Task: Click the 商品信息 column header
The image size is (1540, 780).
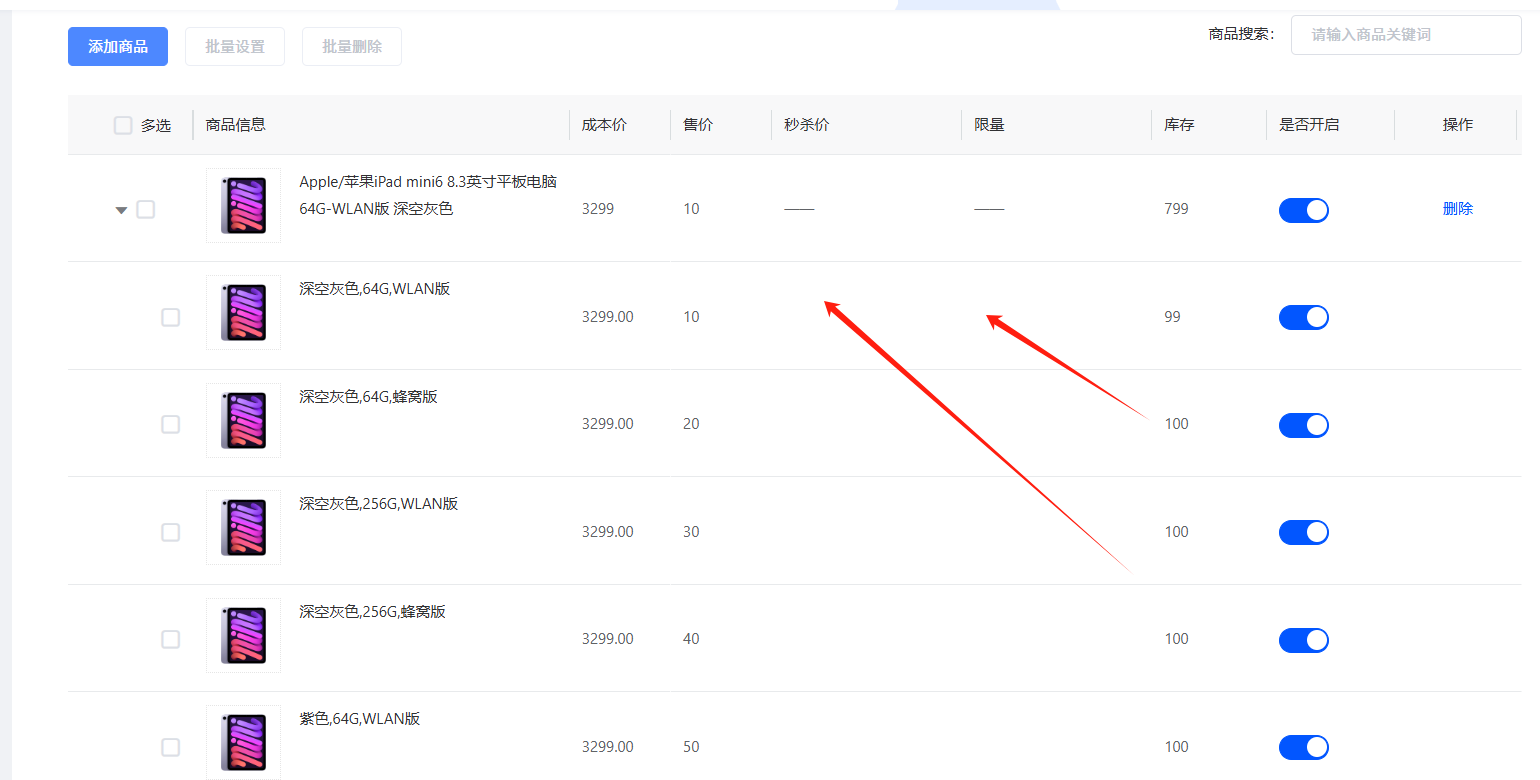Action: click(236, 125)
